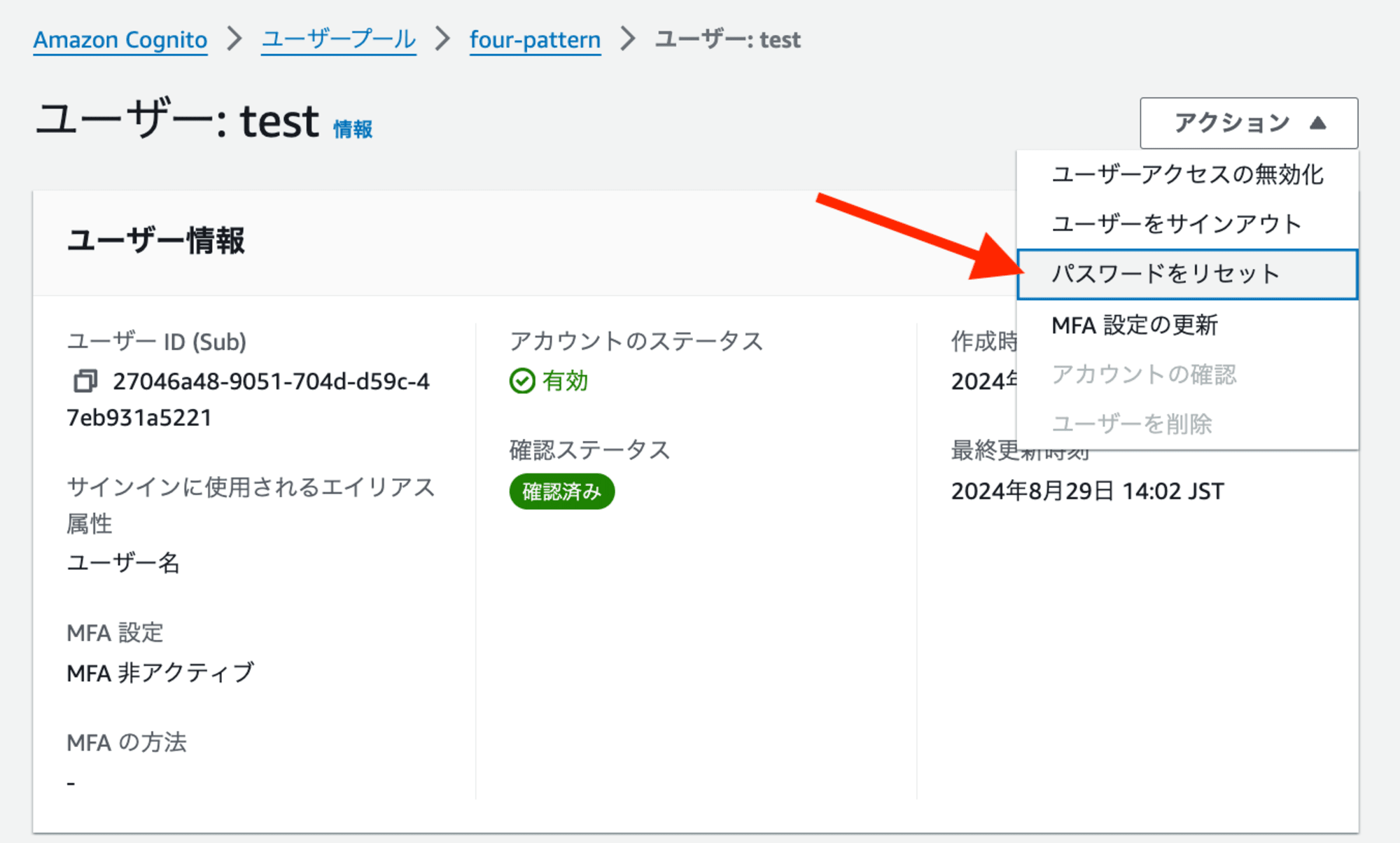This screenshot has width=1400, height=843.
Task: Go to ユーザープール breadcrumb
Action: [339, 40]
